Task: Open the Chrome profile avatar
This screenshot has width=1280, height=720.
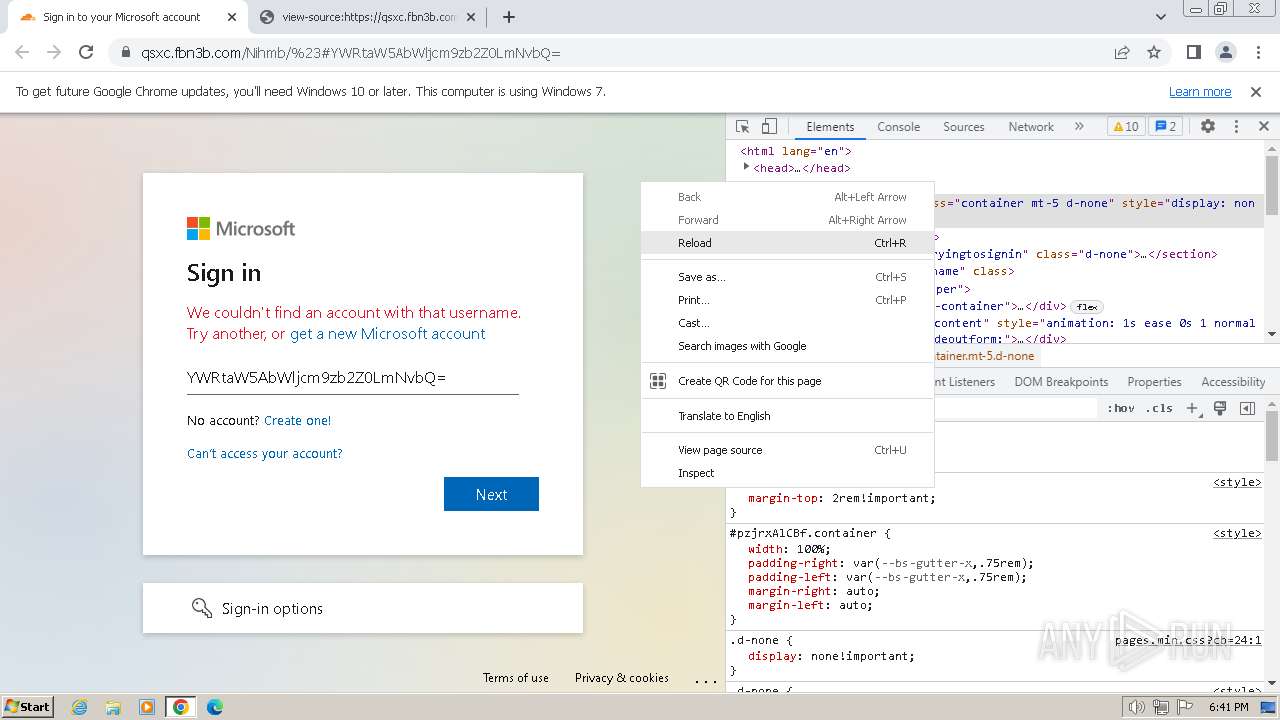Action: tap(1226, 53)
